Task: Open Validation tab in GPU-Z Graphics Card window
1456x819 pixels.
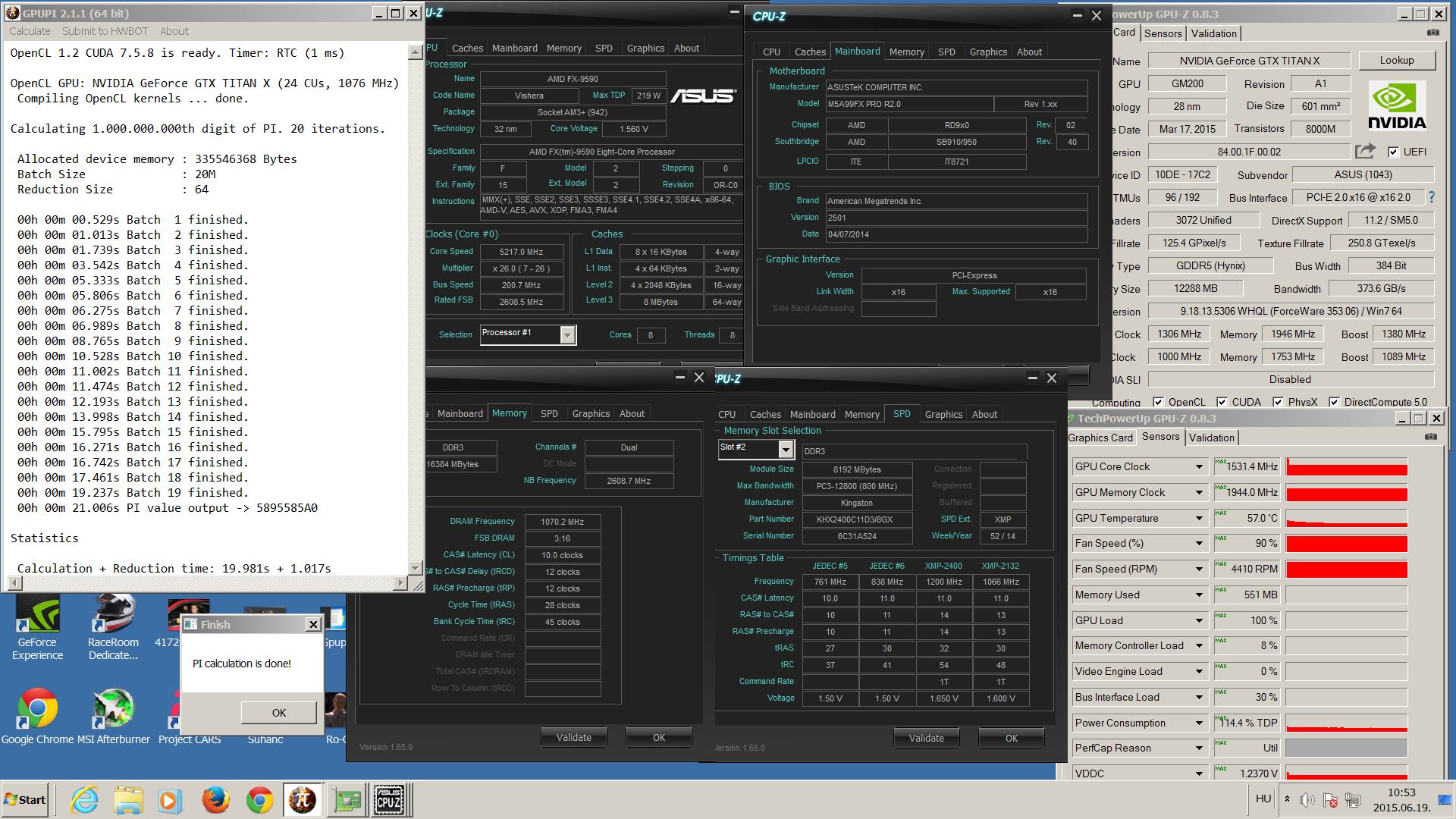Action: point(1213,33)
